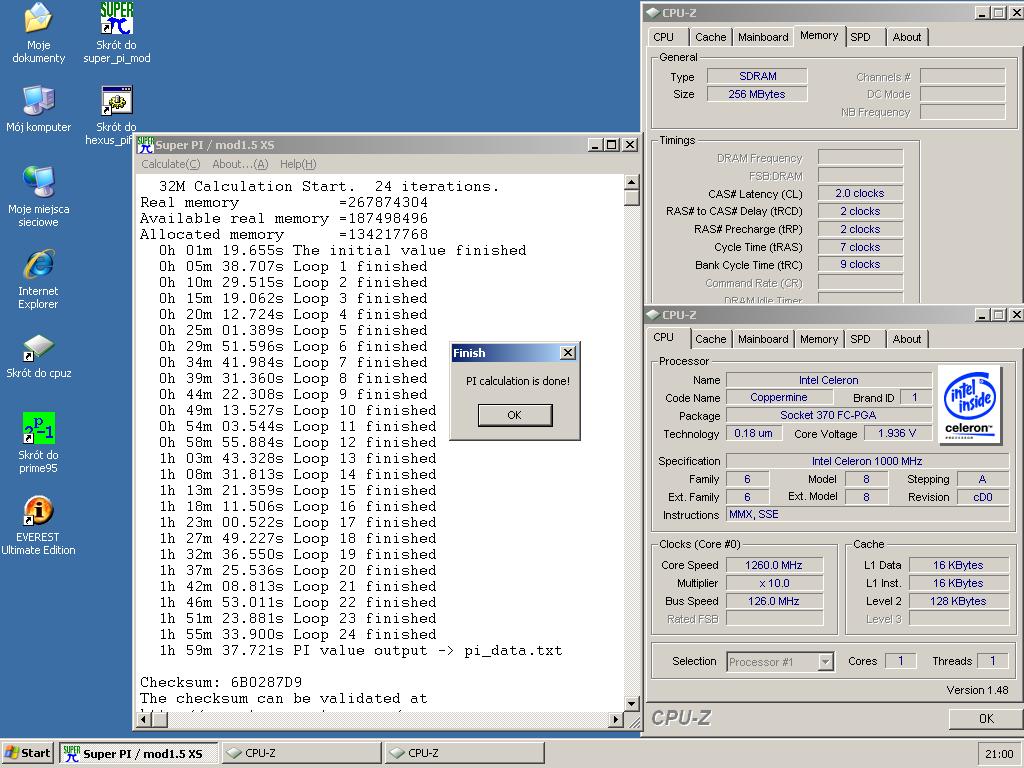Activate Super PI taskbar button
This screenshot has height=768, width=1024.
click(x=138, y=753)
